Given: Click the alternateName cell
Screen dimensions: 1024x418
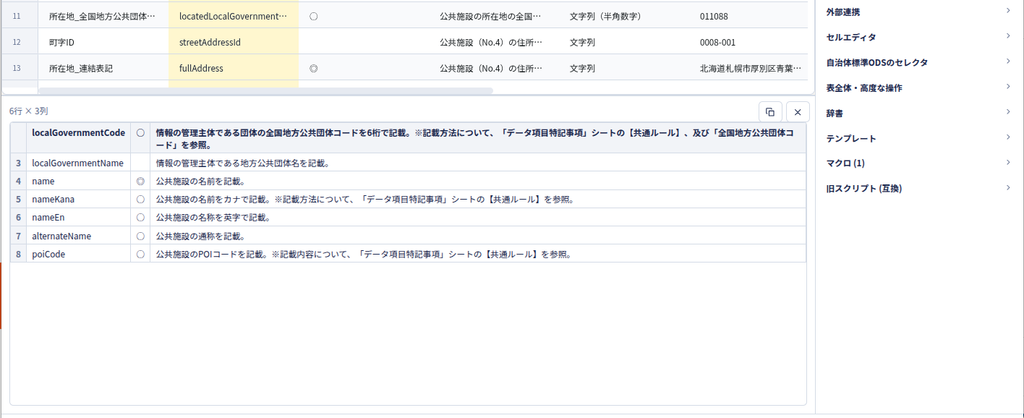Looking at the screenshot, I should (x=78, y=236).
